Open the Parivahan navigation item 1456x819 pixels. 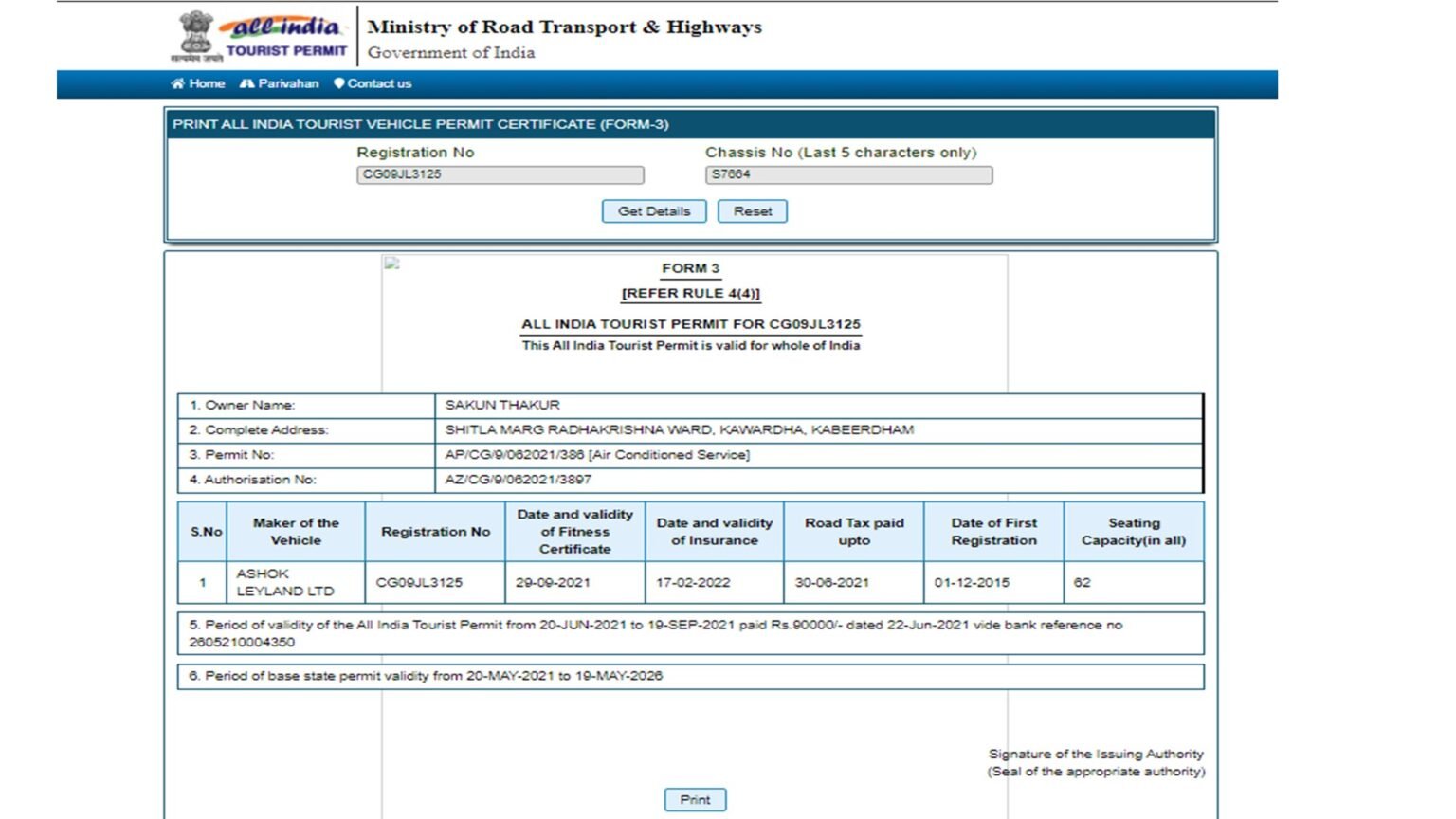pyautogui.click(x=286, y=83)
